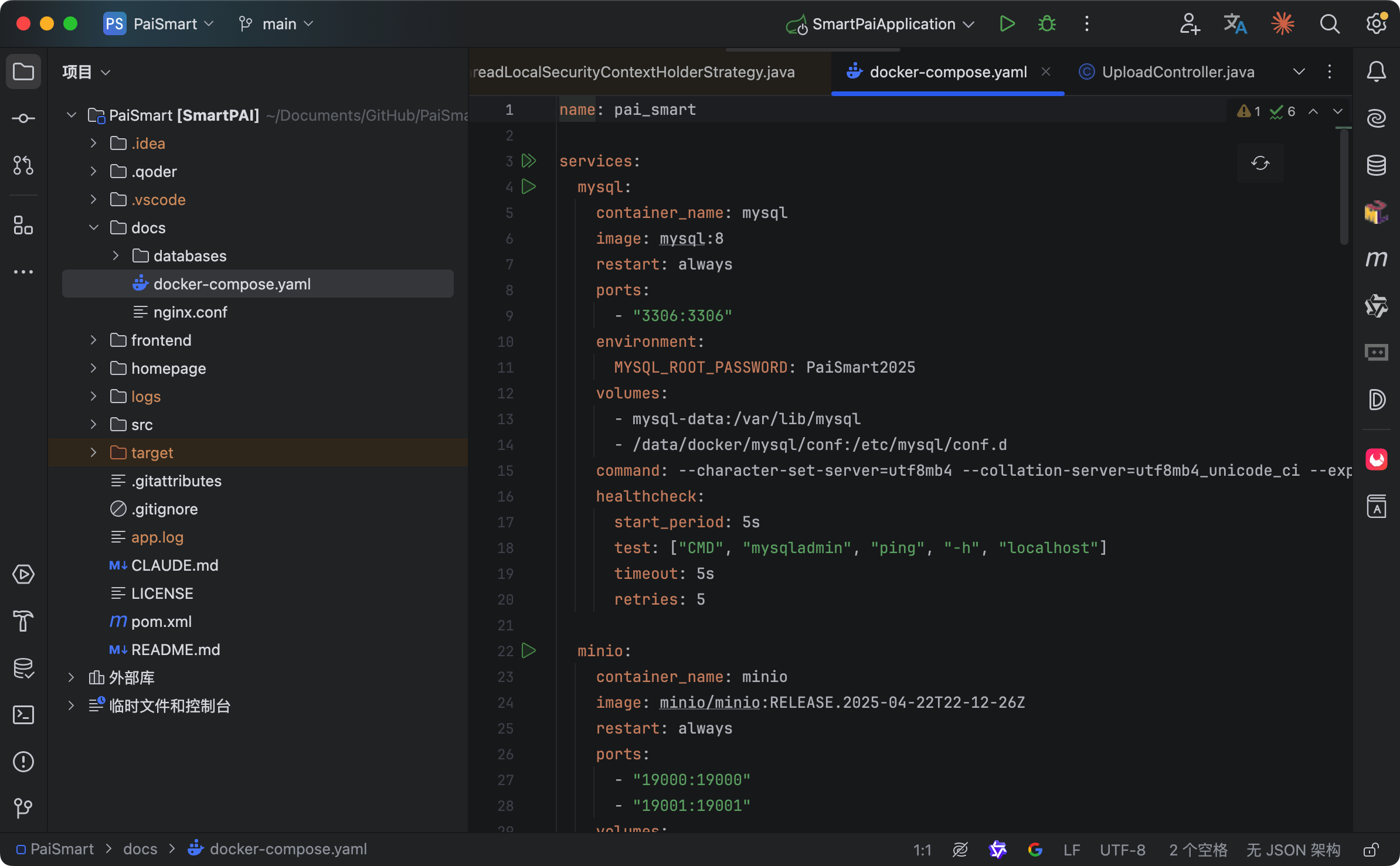Toggle highlighting level icon in status bar
This screenshot has width=1400, height=866.
[x=960, y=850]
